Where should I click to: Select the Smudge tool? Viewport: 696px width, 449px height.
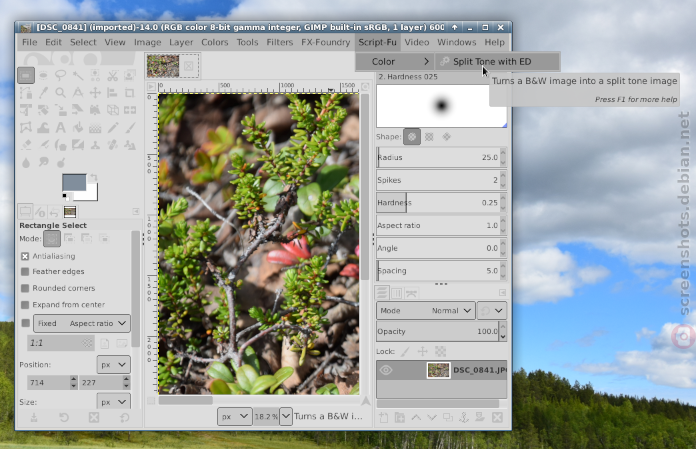tap(43, 162)
